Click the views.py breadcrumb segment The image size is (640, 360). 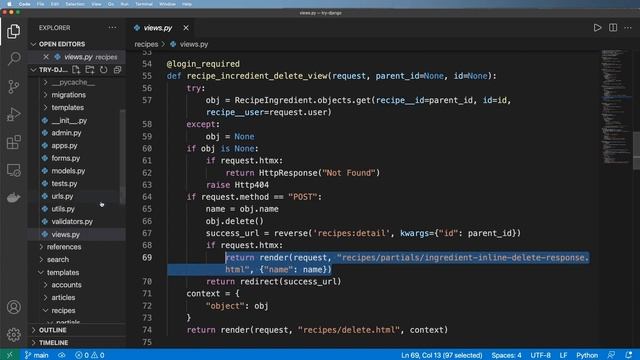pos(193,44)
